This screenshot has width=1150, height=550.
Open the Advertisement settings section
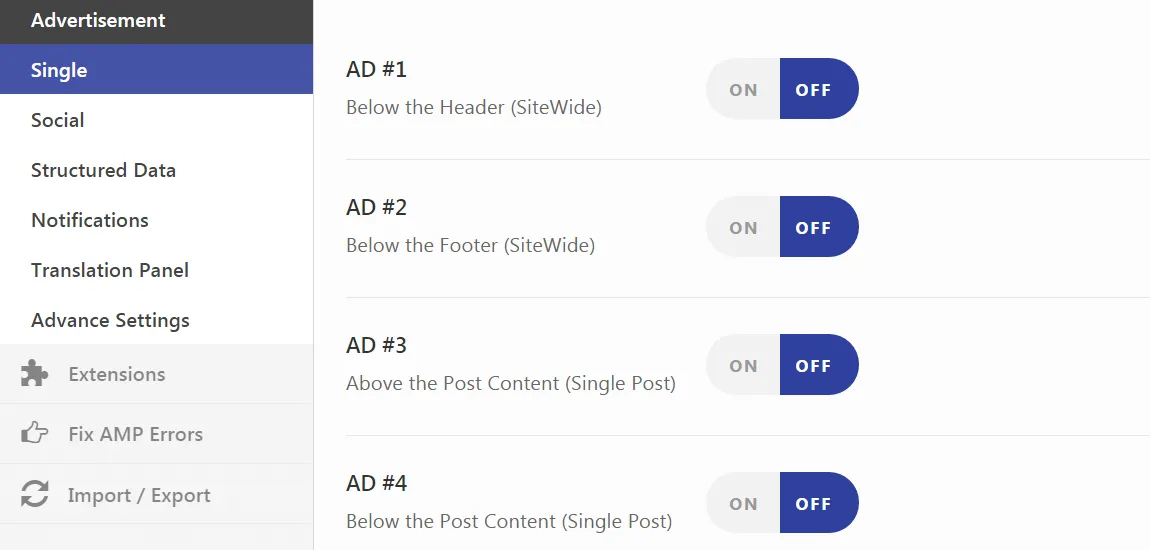98,20
